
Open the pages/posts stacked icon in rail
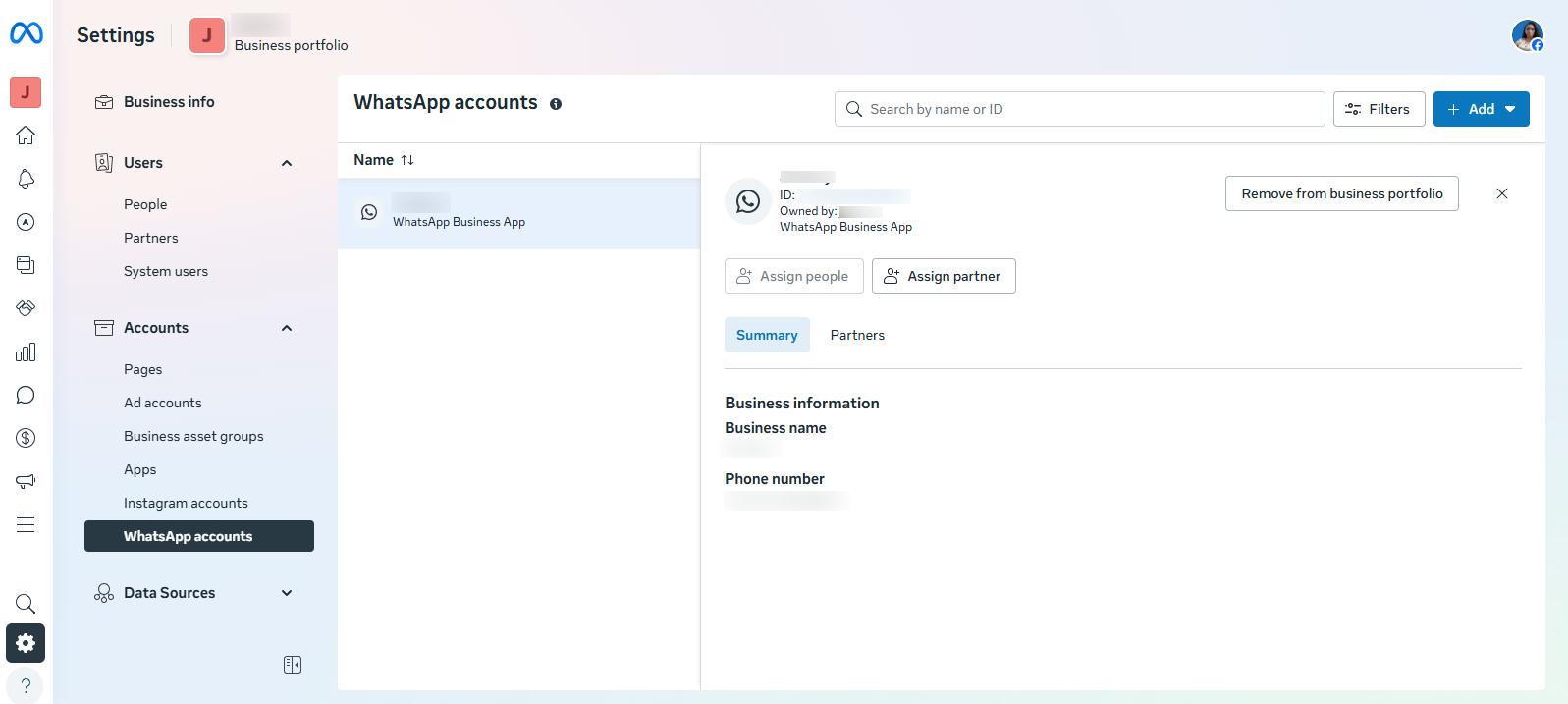26,265
